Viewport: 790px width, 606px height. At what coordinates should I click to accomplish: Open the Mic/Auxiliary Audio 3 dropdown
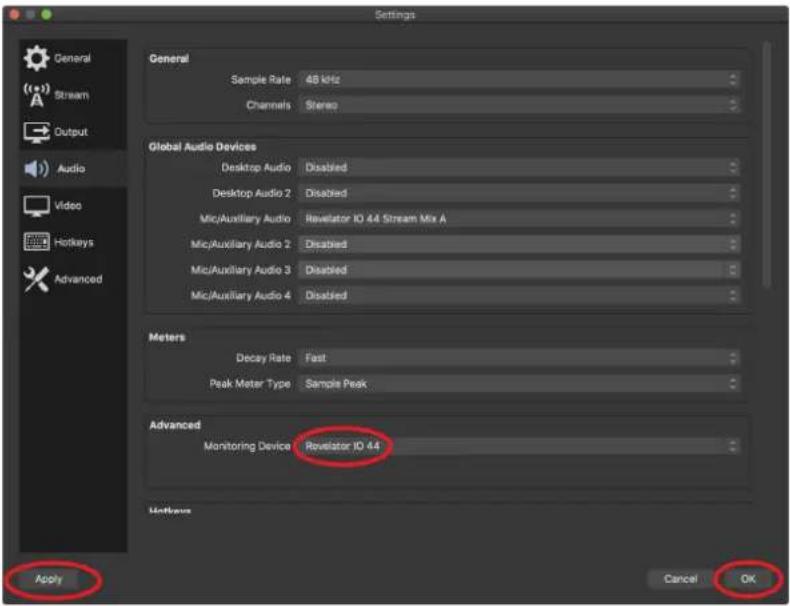519,270
